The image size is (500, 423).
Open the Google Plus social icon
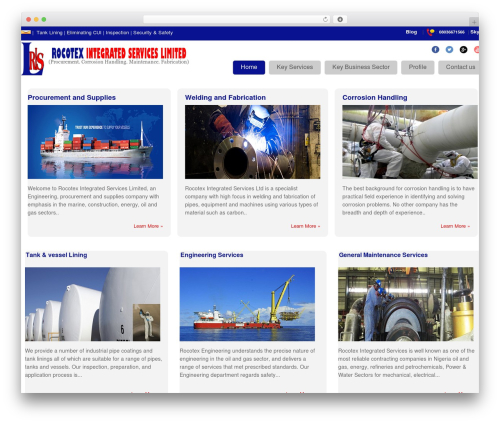pos(463,49)
